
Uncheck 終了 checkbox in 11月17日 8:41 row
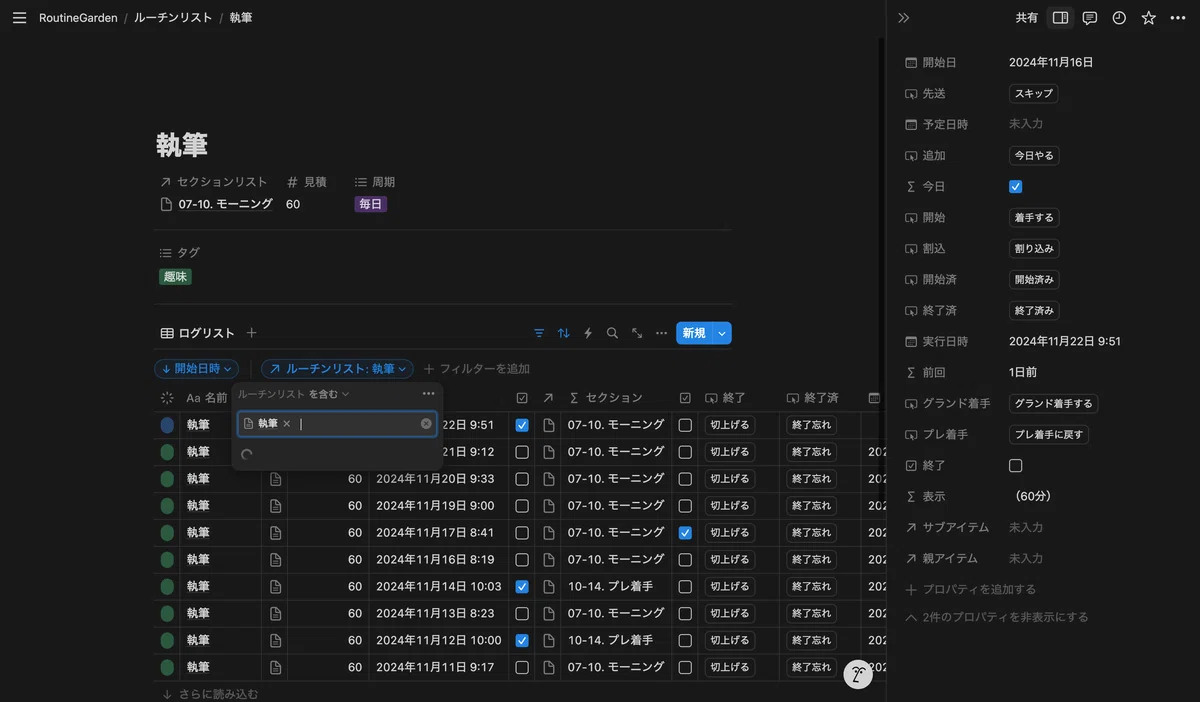685,533
